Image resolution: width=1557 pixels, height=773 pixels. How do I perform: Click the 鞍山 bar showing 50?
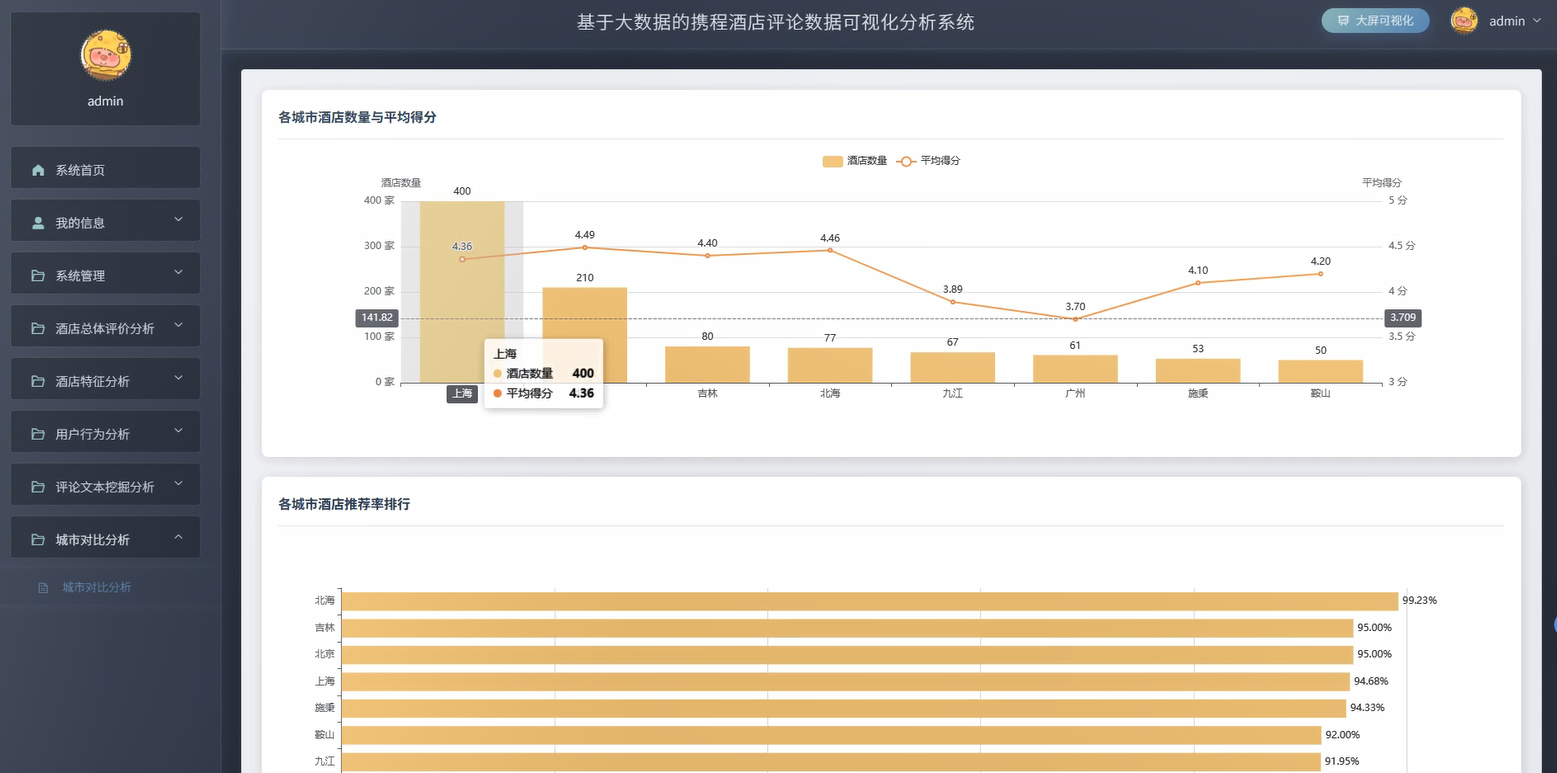click(1321, 372)
